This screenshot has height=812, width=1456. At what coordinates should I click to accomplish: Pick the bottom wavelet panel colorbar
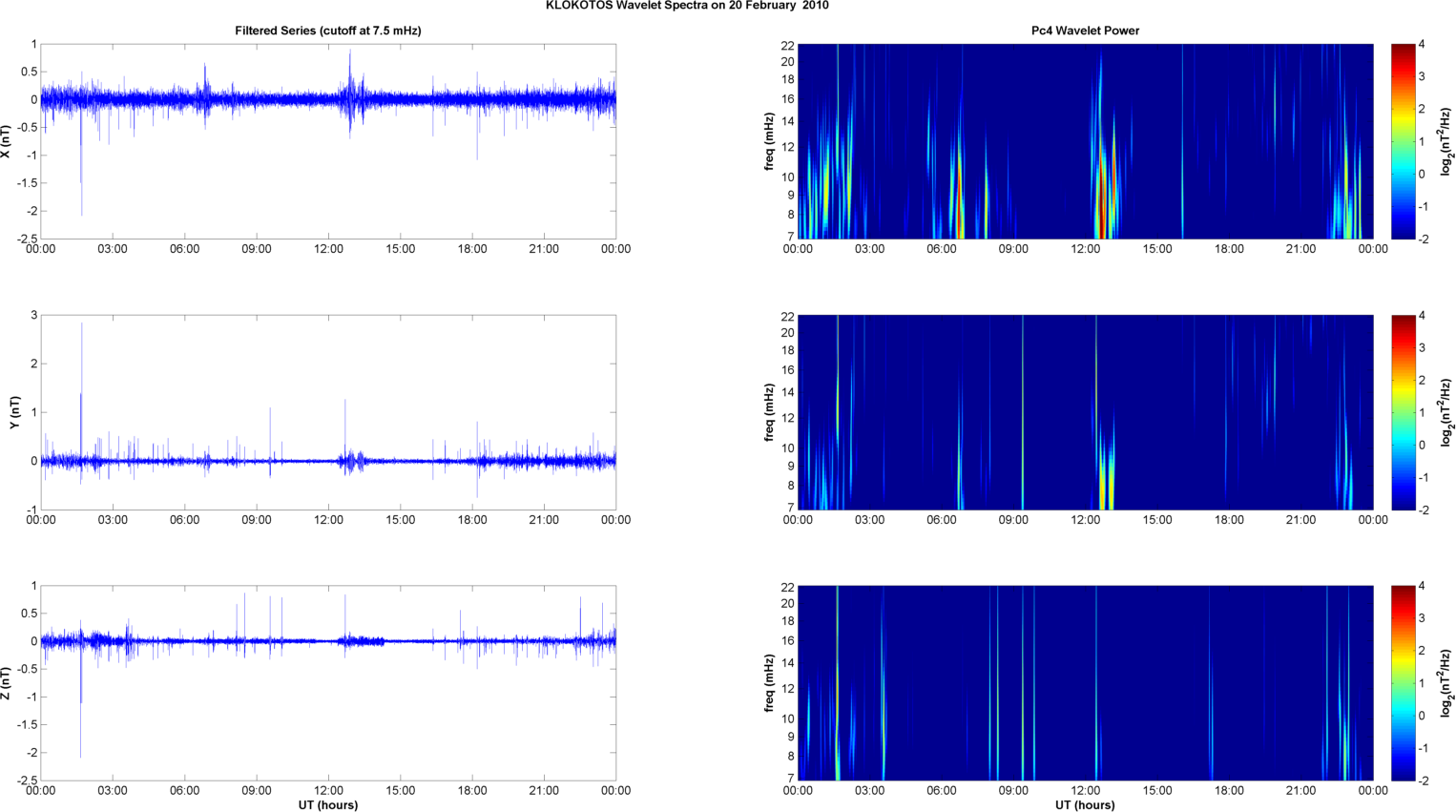[x=1403, y=683]
